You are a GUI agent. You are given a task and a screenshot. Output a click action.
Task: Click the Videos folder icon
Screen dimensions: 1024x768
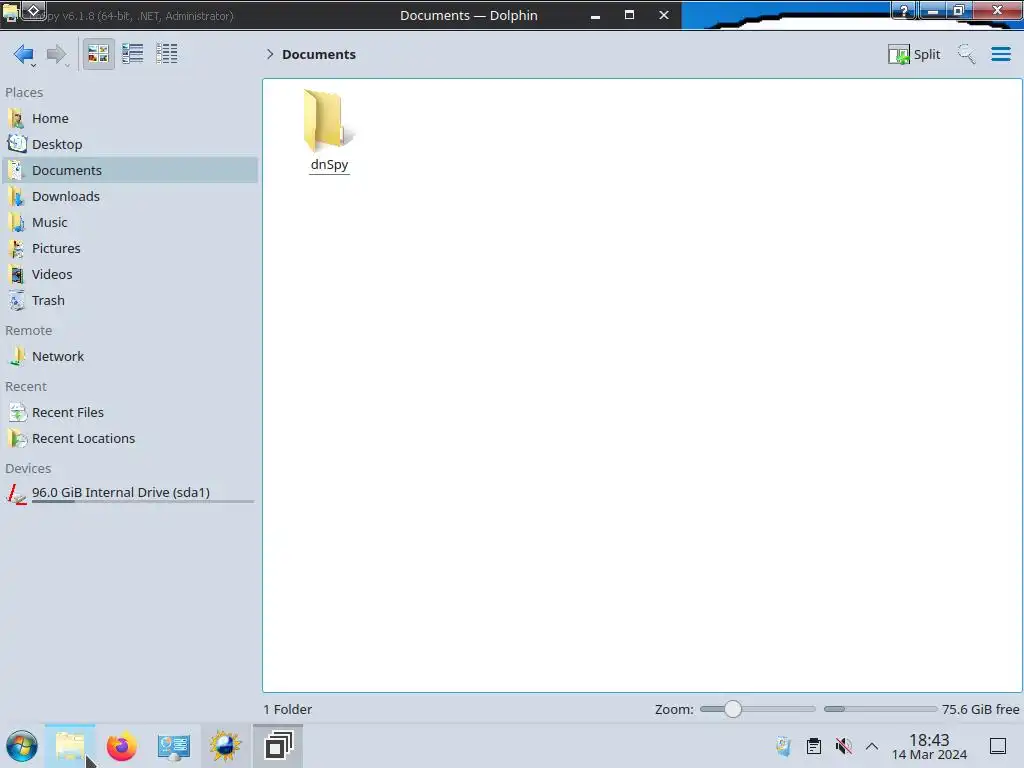point(16,275)
